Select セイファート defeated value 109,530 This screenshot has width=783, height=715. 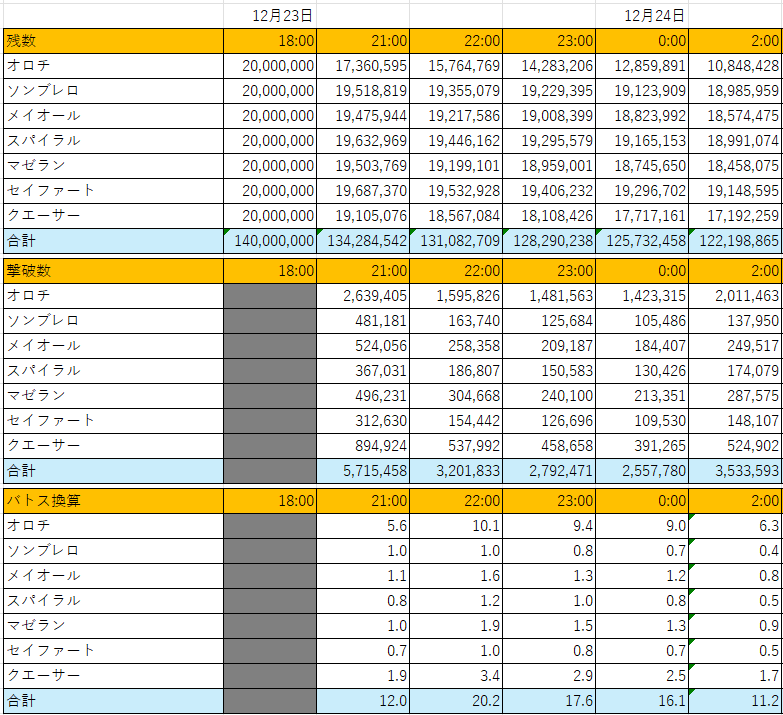(642, 420)
